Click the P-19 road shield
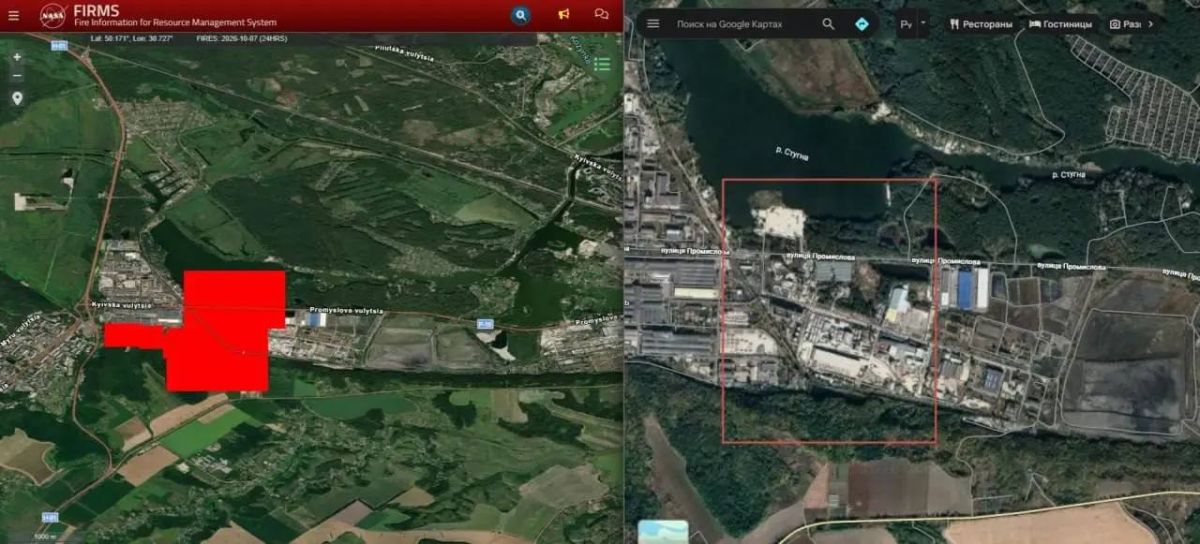 point(485,323)
